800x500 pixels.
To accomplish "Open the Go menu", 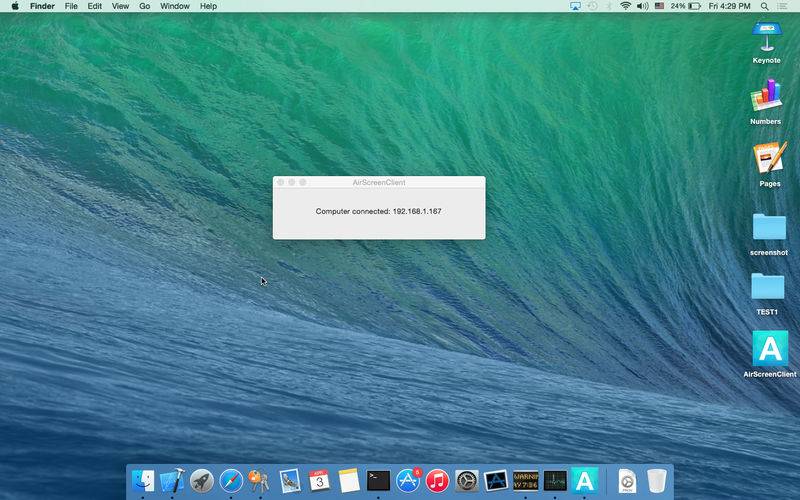I will coord(144,6).
